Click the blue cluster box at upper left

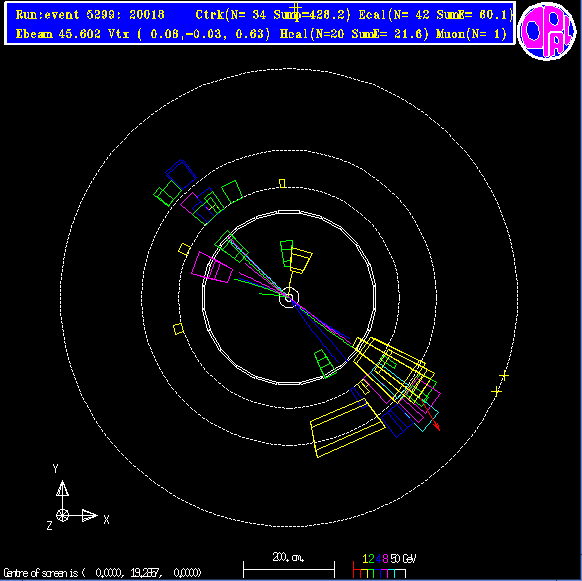pos(181,174)
